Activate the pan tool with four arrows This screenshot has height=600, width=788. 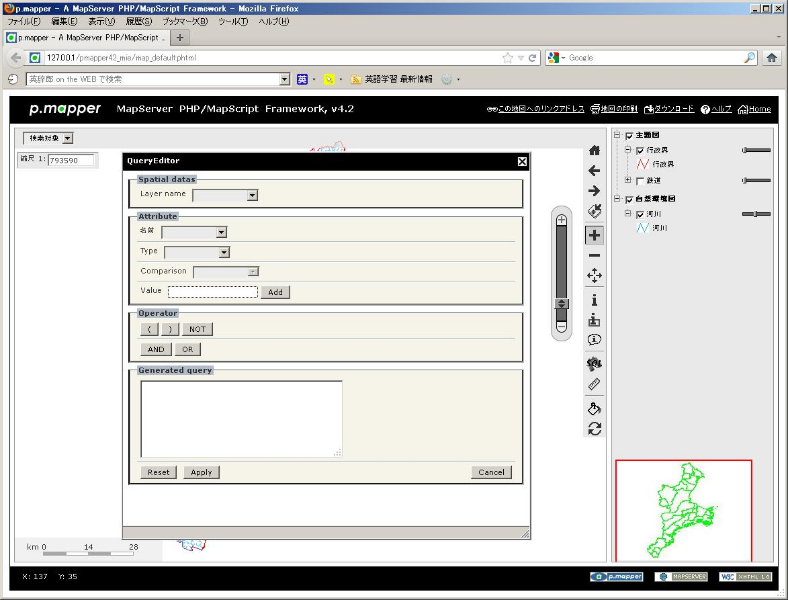coord(594,275)
